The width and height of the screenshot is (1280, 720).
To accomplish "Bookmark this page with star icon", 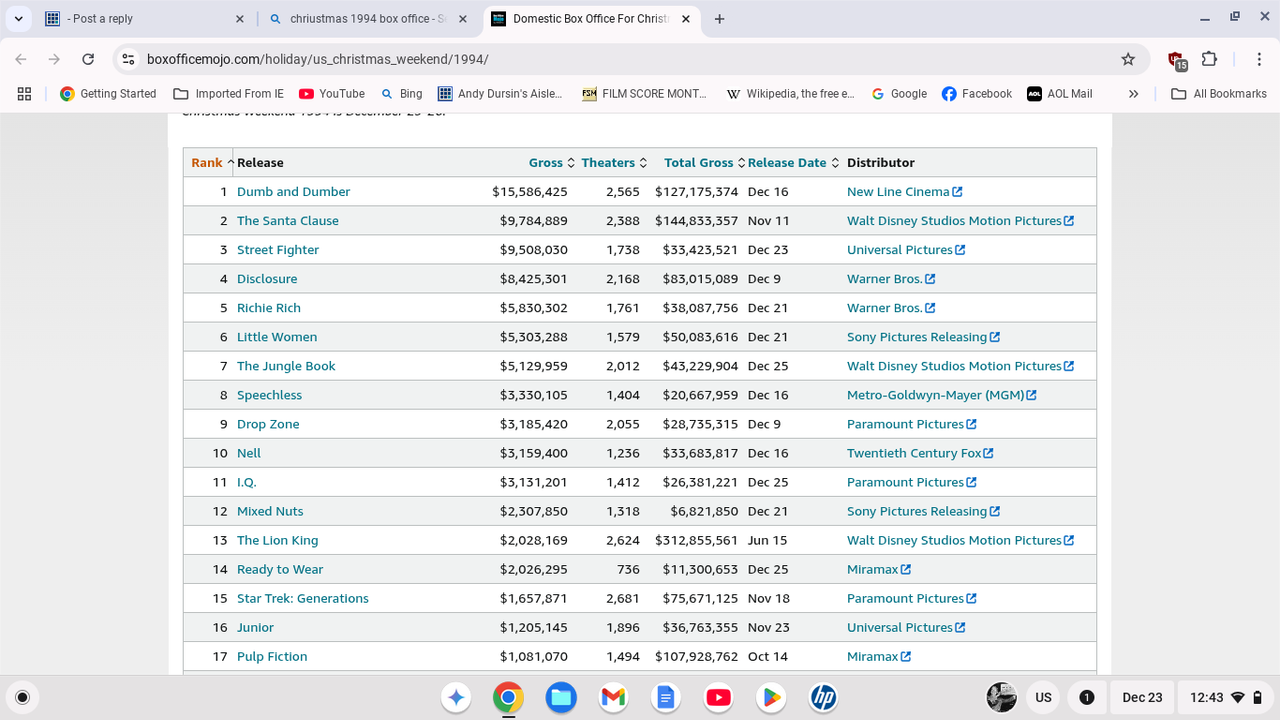I will pyautogui.click(x=1128, y=59).
